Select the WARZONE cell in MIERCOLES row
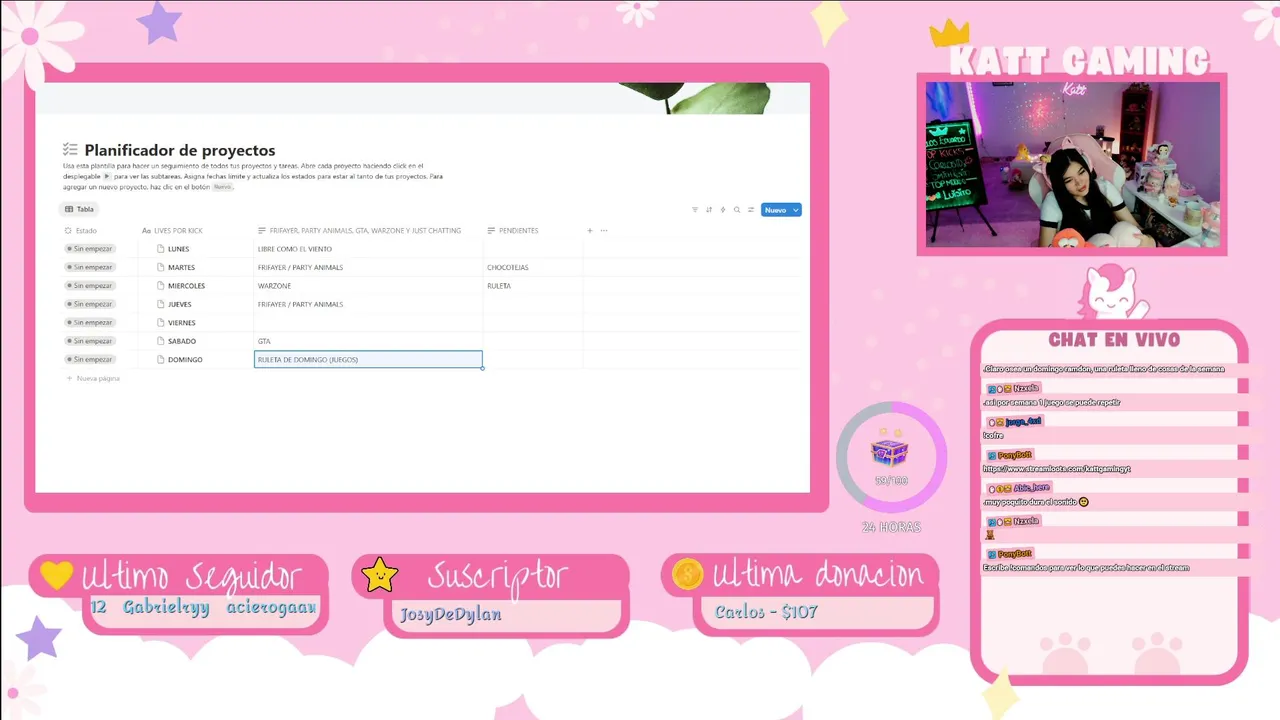Image resolution: width=1280 pixels, height=720 pixels. 369,286
